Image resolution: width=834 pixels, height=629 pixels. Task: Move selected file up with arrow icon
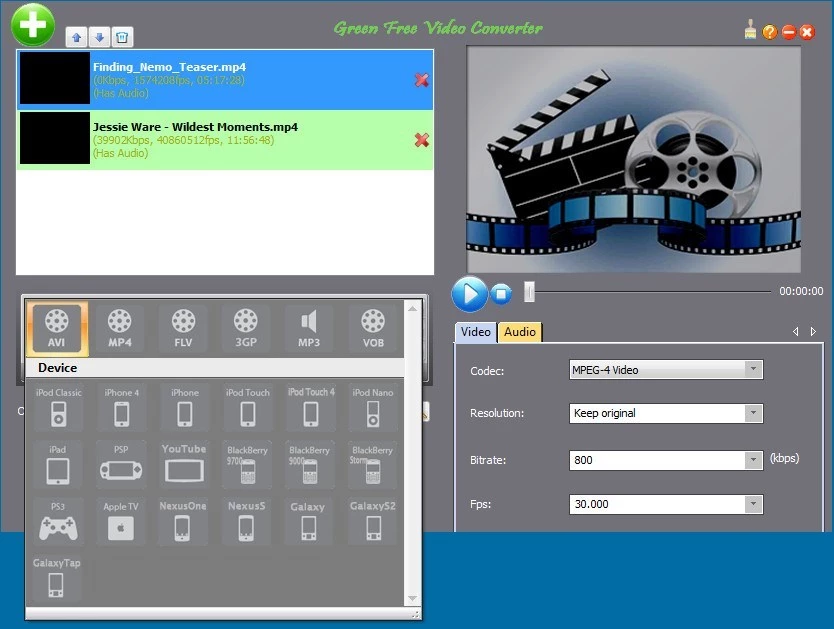[77, 38]
